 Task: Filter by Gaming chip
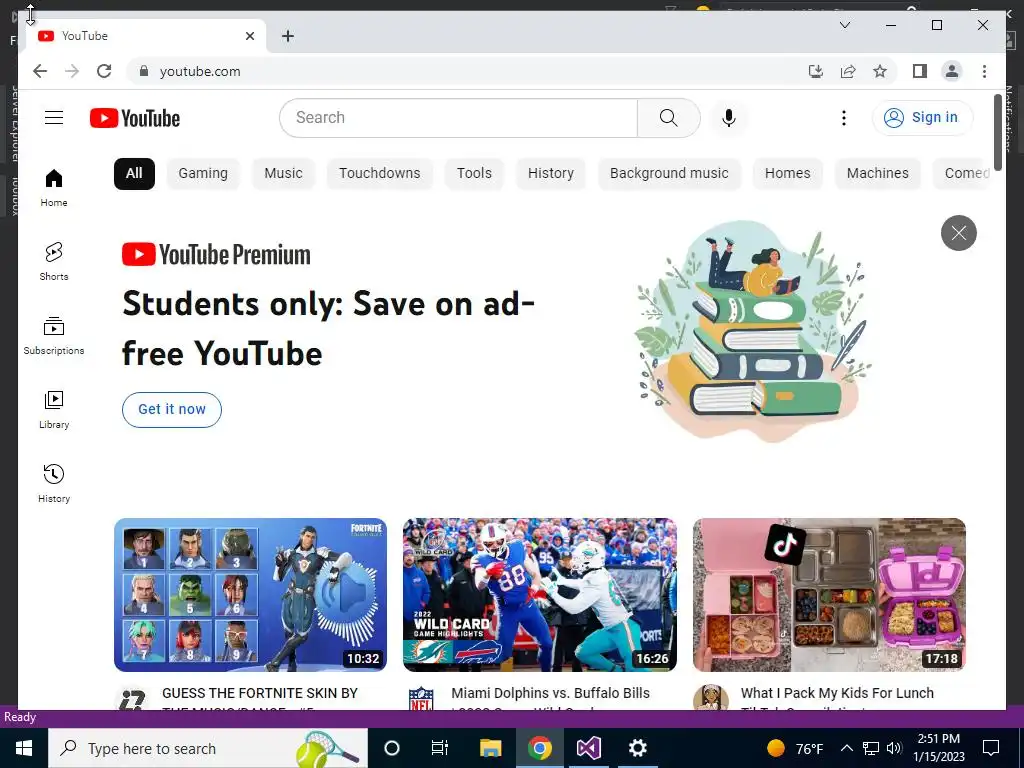pyautogui.click(x=203, y=173)
